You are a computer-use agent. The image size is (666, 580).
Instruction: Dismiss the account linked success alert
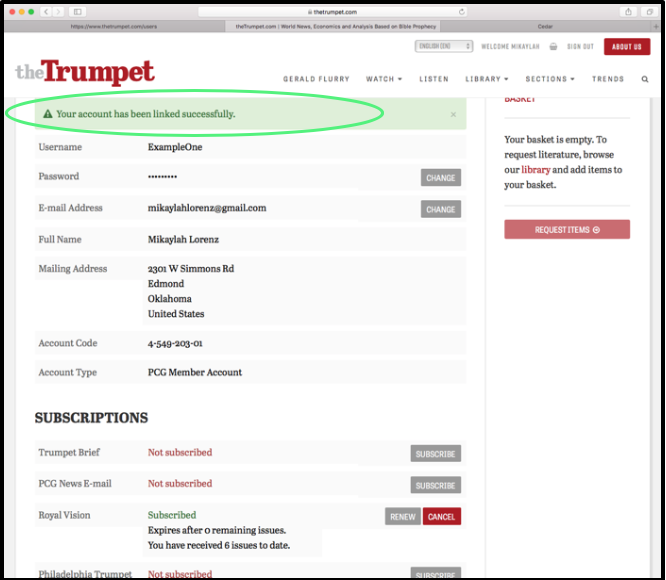coord(453,114)
